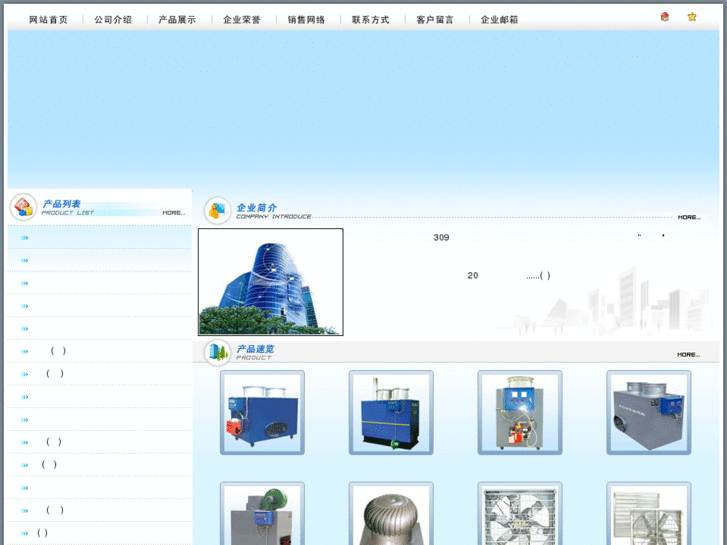Open gray upright furnace with blue panel

pos(520,412)
